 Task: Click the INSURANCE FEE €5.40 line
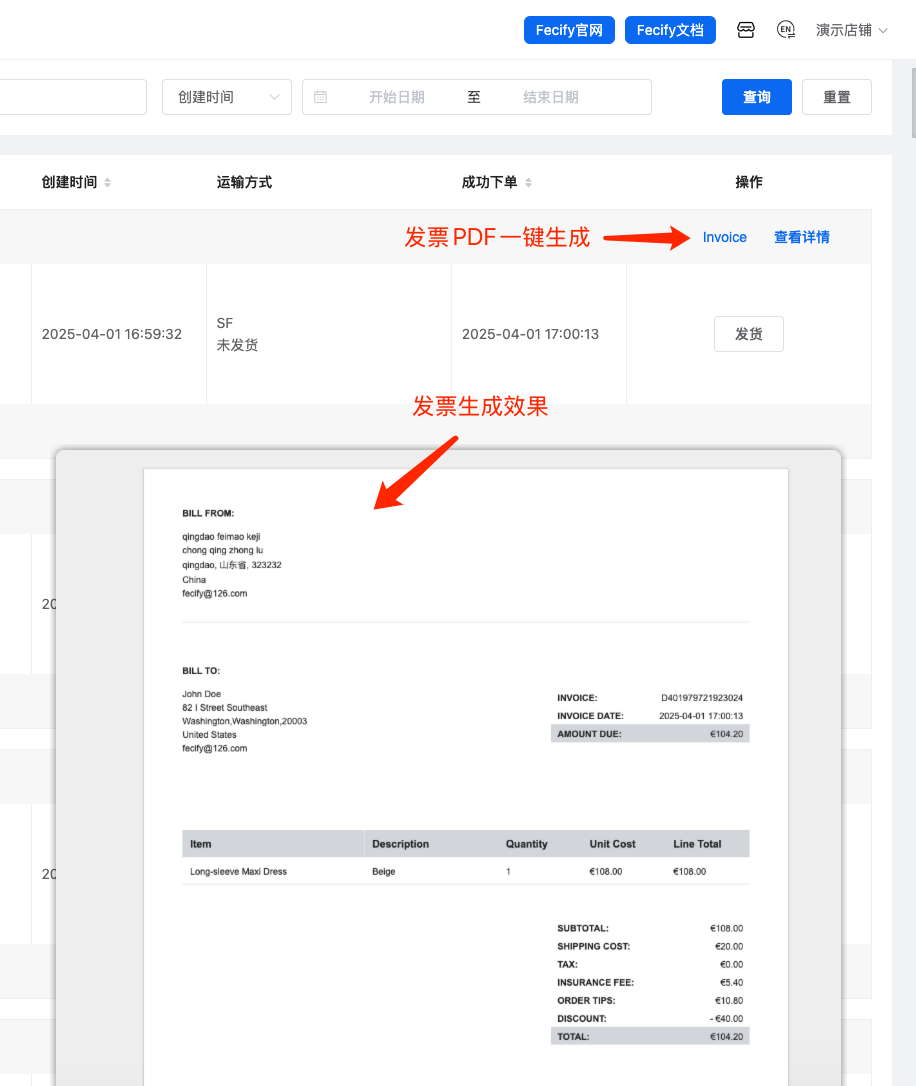pyautogui.click(x=650, y=982)
